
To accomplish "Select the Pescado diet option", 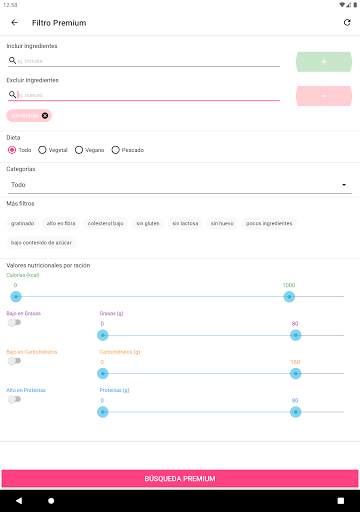I will [128, 150].
